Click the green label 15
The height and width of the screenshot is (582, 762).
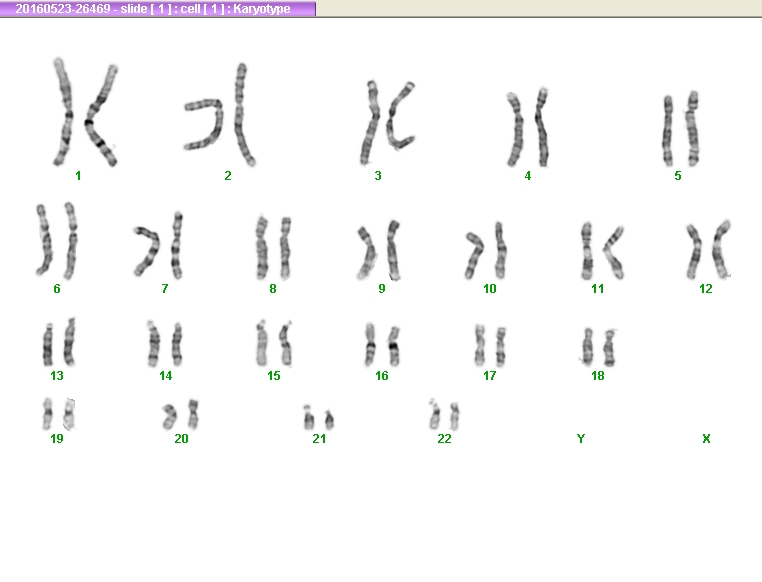click(x=274, y=376)
